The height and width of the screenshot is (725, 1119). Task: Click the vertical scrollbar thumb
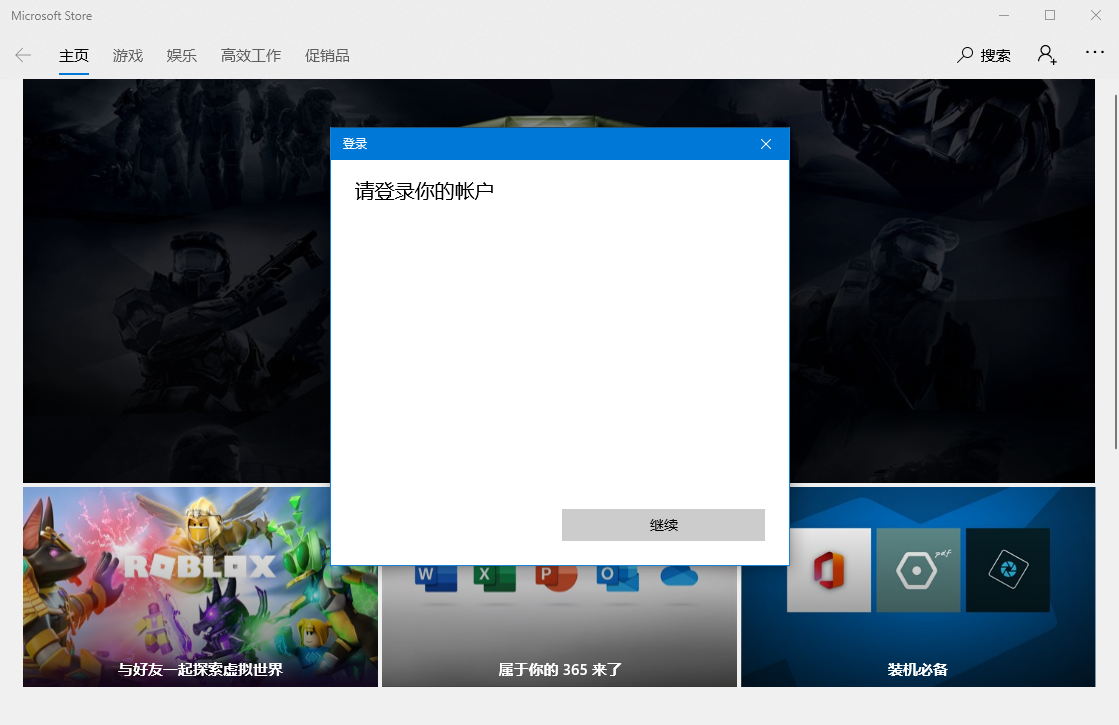1115,271
